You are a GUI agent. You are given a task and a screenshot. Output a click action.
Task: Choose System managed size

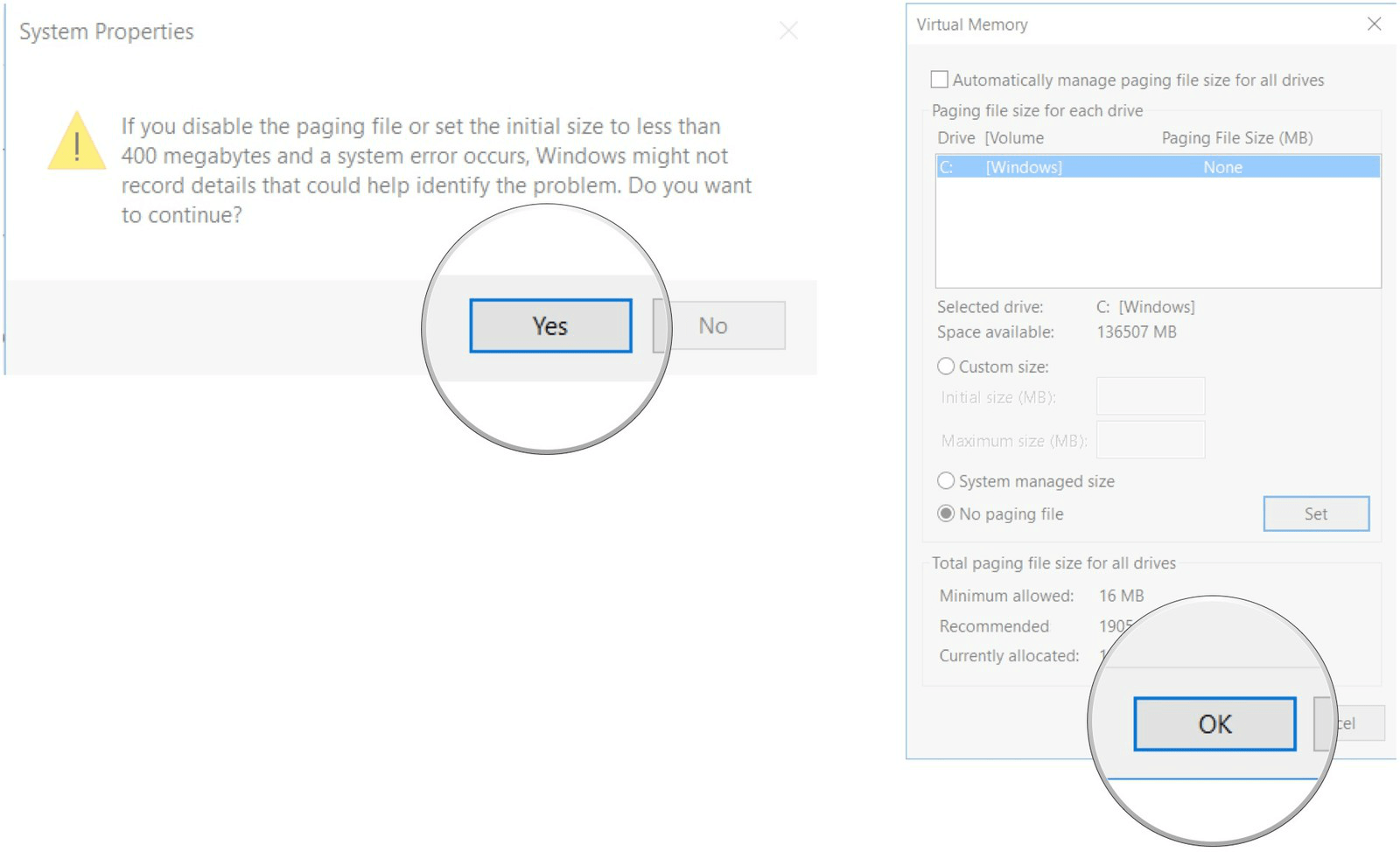(x=946, y=480)
